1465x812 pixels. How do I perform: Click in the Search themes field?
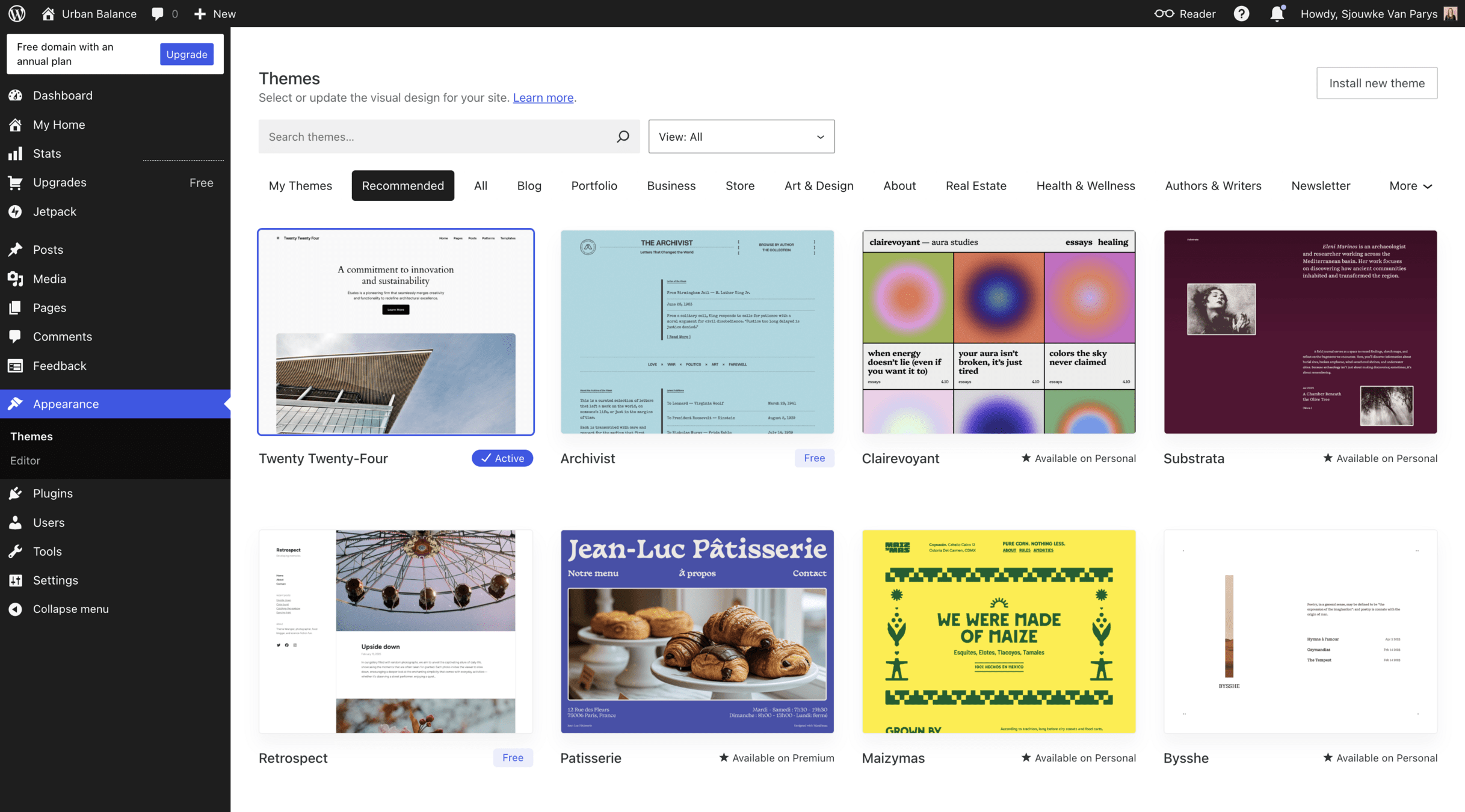(x=436, y=137)
